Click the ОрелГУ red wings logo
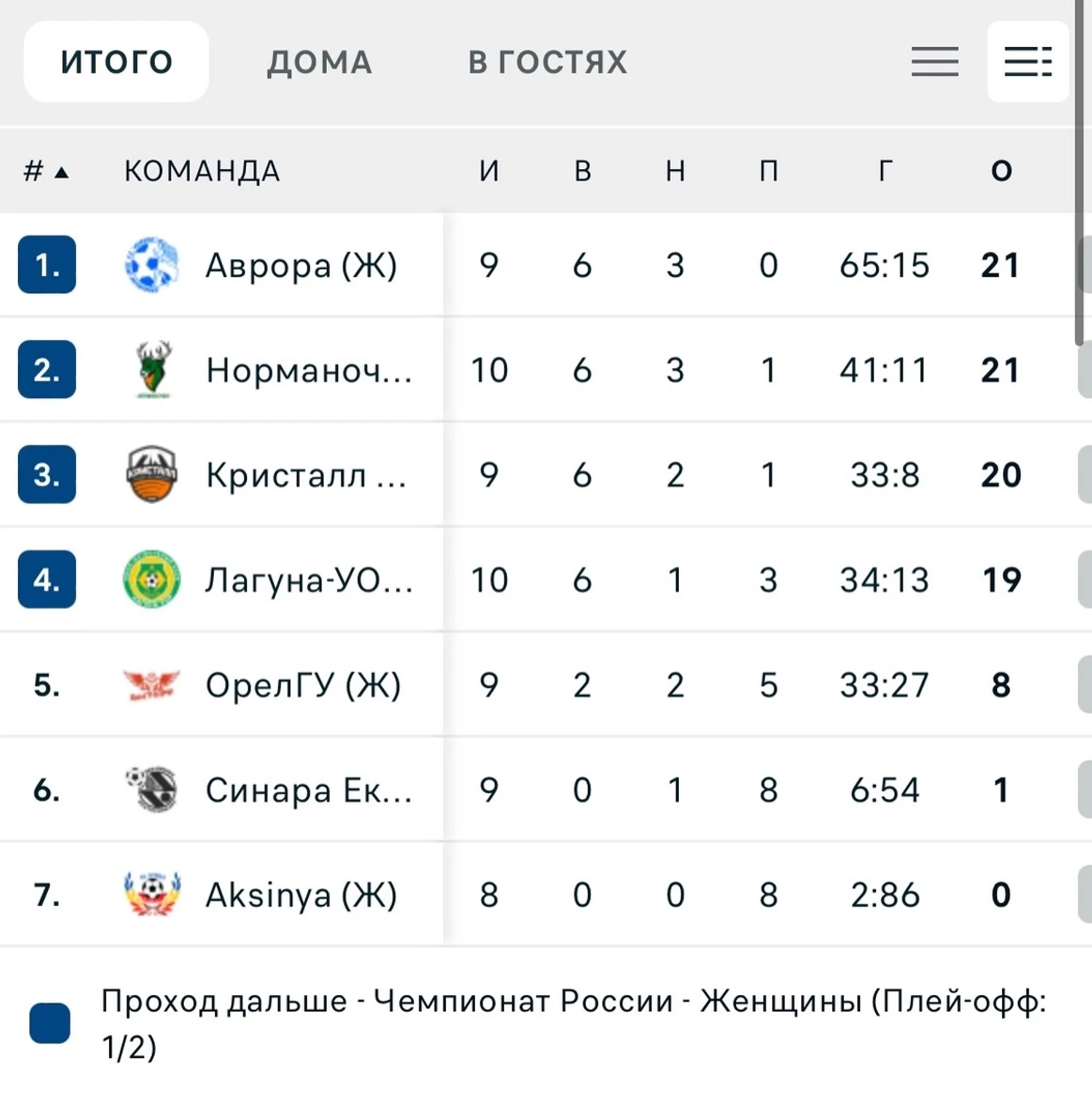The image size is (1092, 1119). [152, 684]
